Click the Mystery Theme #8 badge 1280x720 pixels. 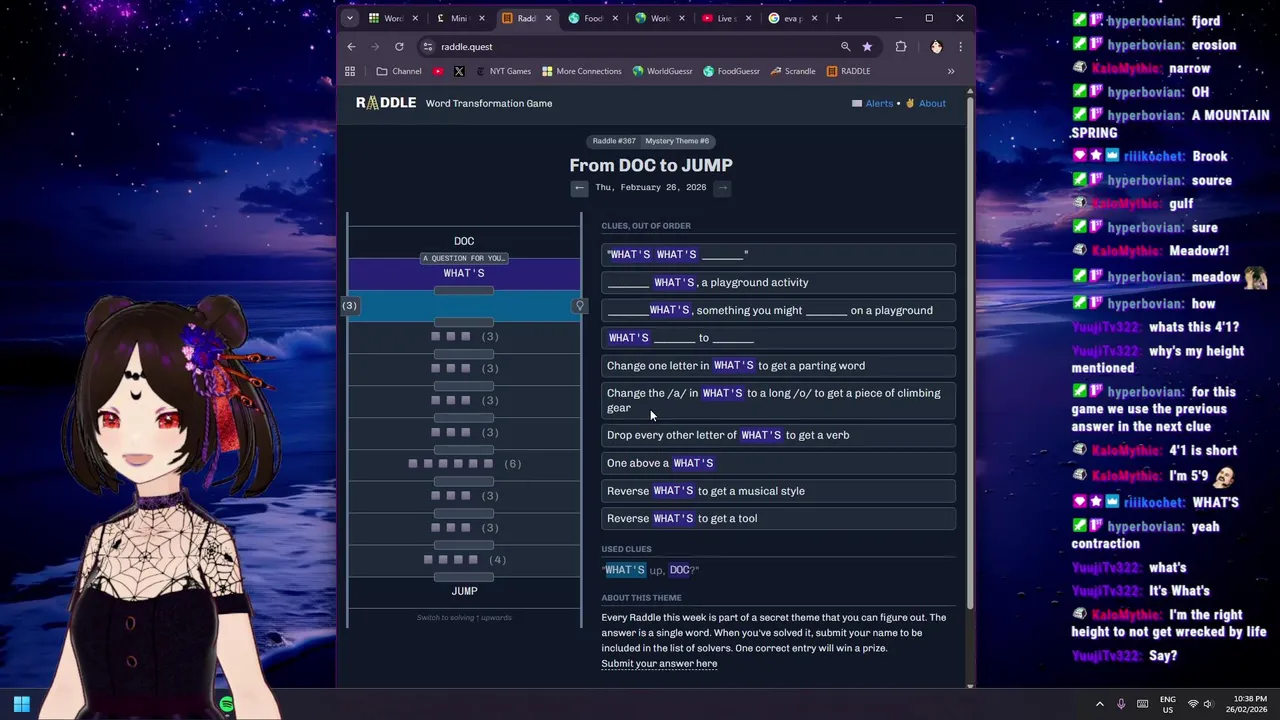coord(677,141)
